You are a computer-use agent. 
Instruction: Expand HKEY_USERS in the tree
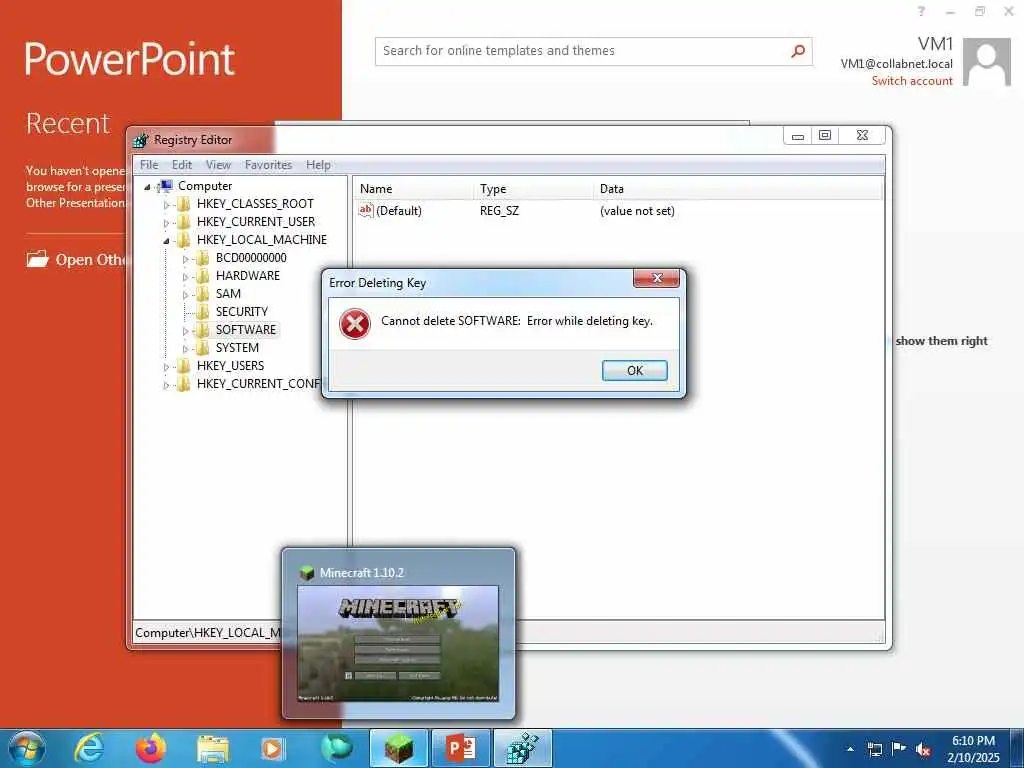(x=167, y=366)
